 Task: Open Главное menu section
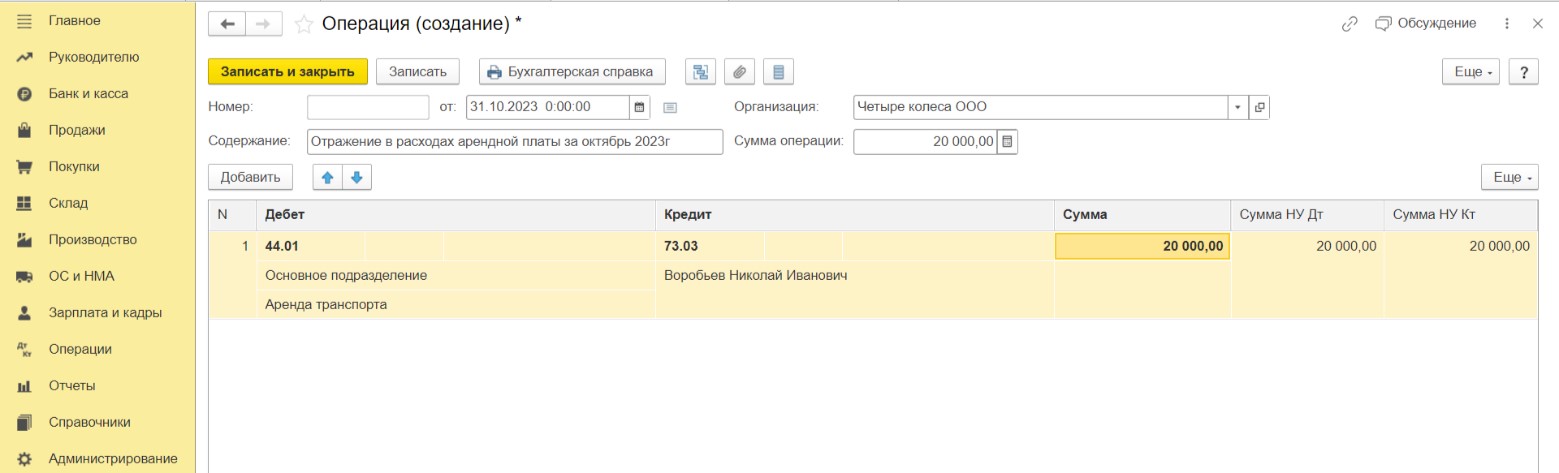74,20
